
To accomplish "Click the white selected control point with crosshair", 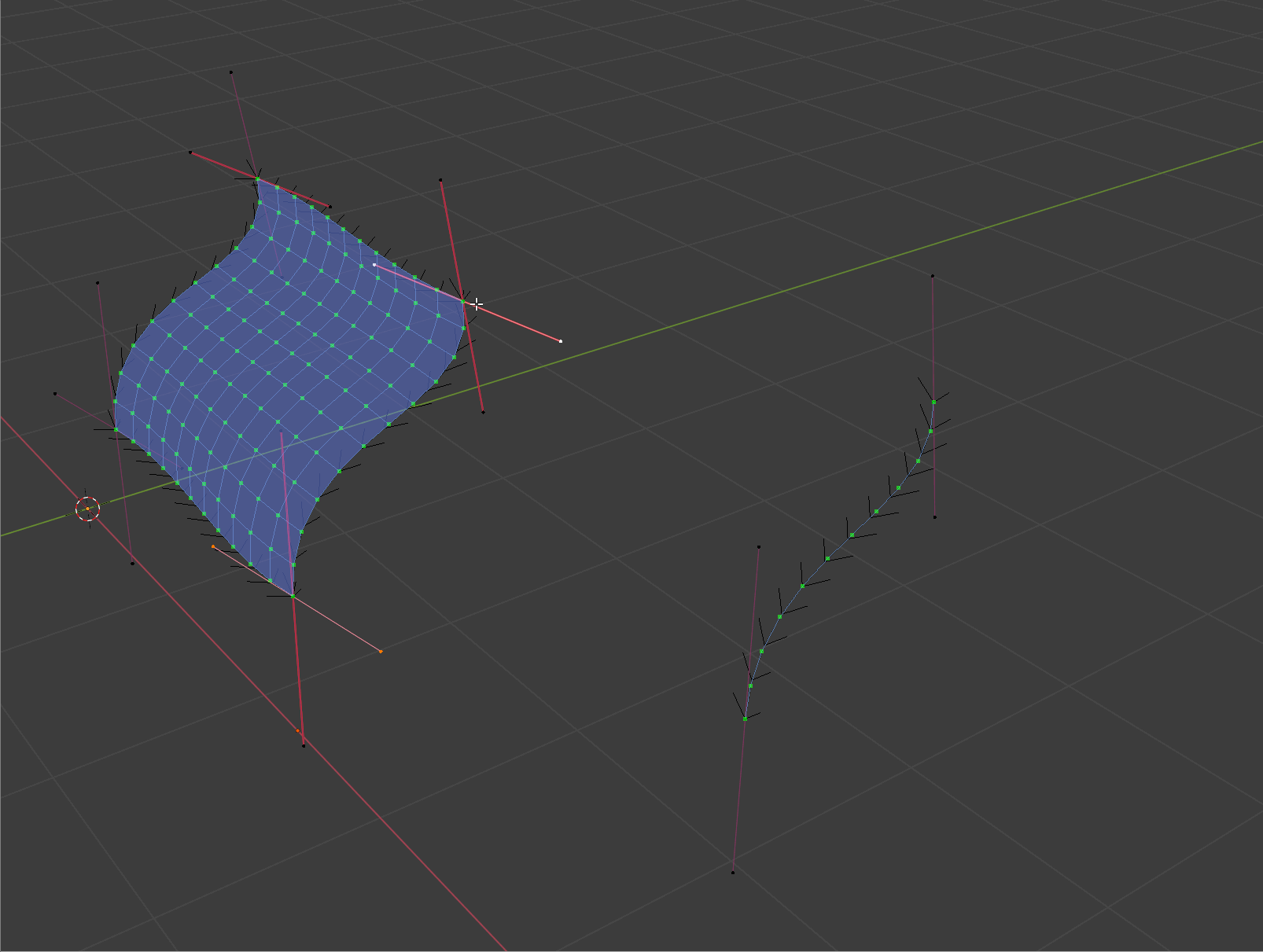I will 475,303.
